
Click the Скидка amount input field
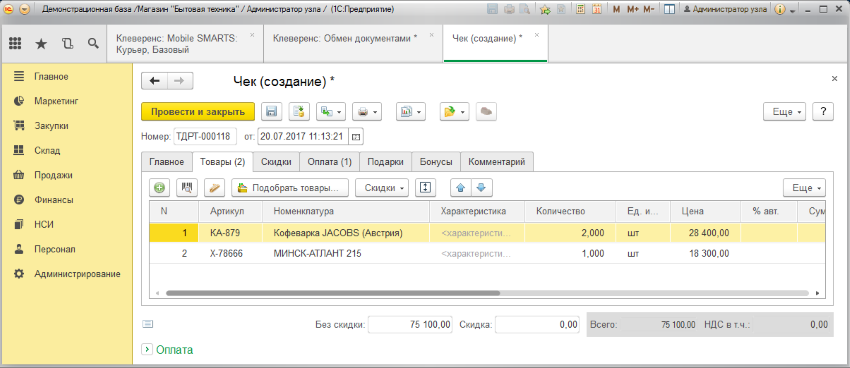coord(537,325)
